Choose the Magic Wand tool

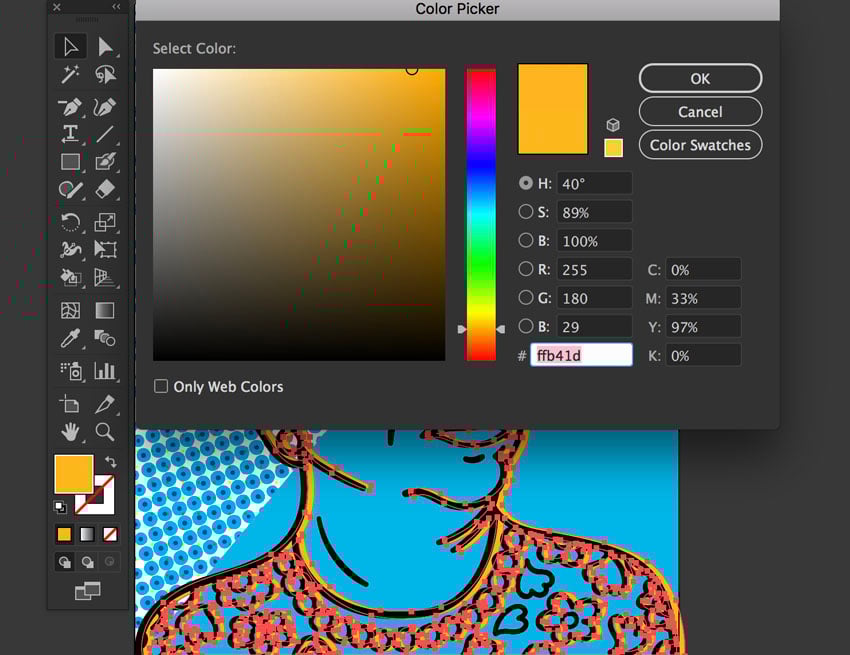[x=70, y=74]
